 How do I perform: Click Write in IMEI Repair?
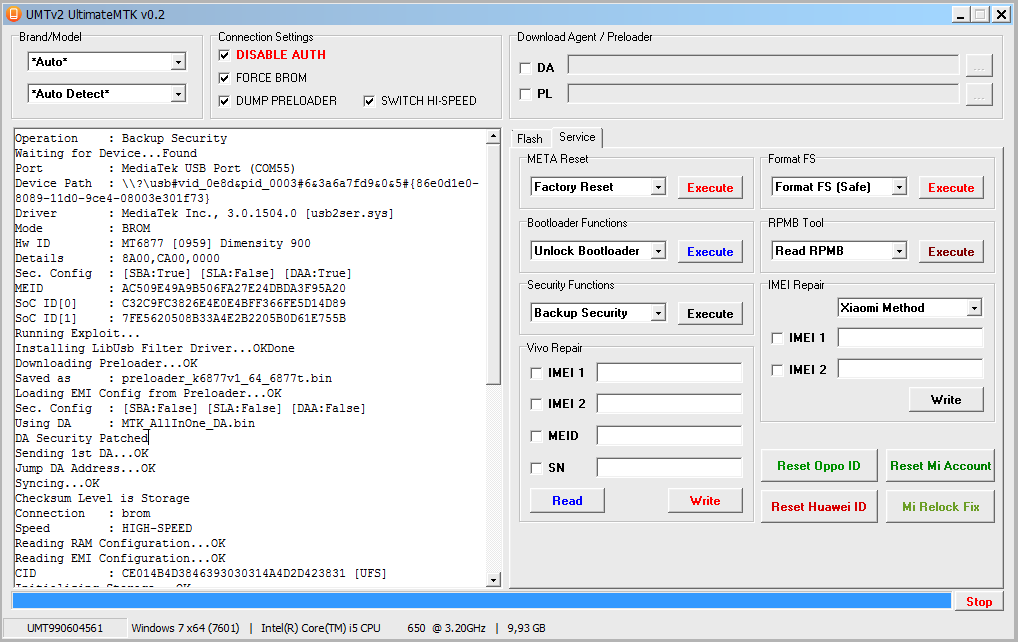pyautogui.click(x=946, y=400)
